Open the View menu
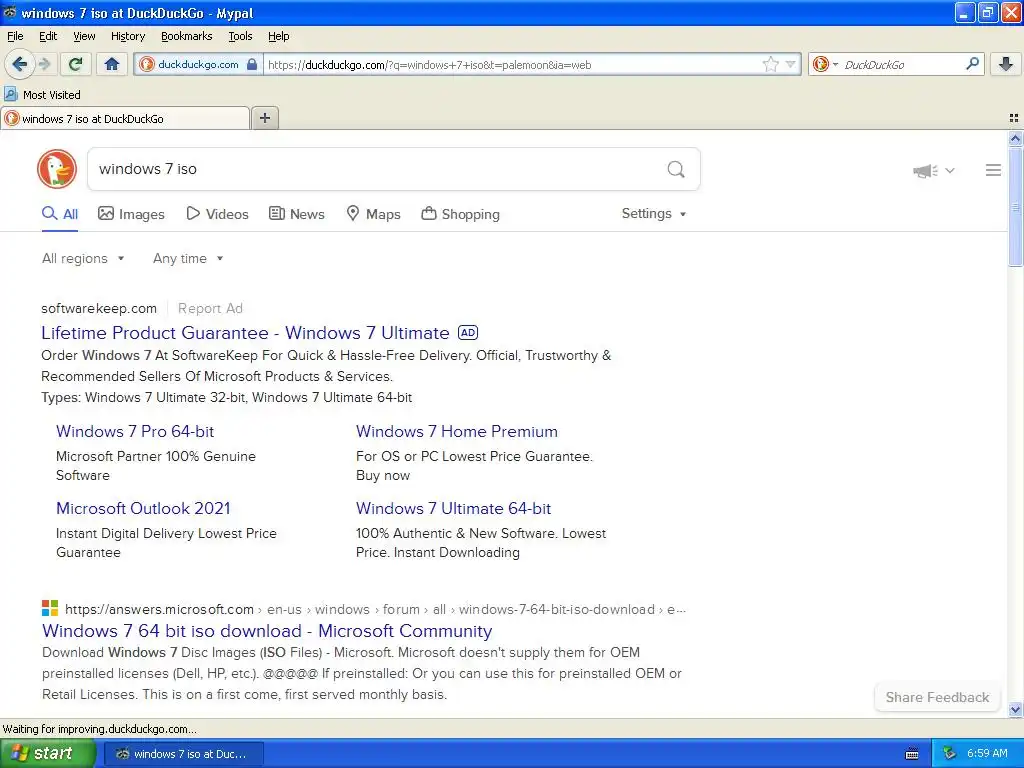 pos(84,36)
